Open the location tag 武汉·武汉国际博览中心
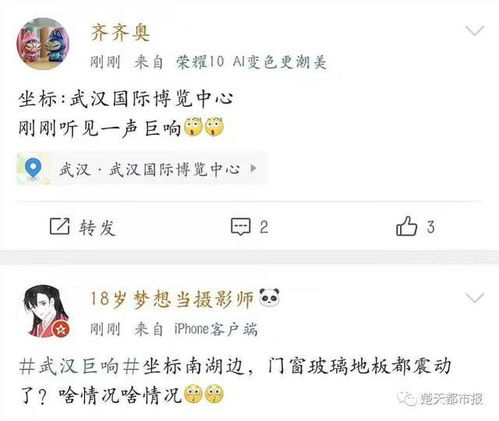Viewport: 499px width, 421px height. point(141,169)
